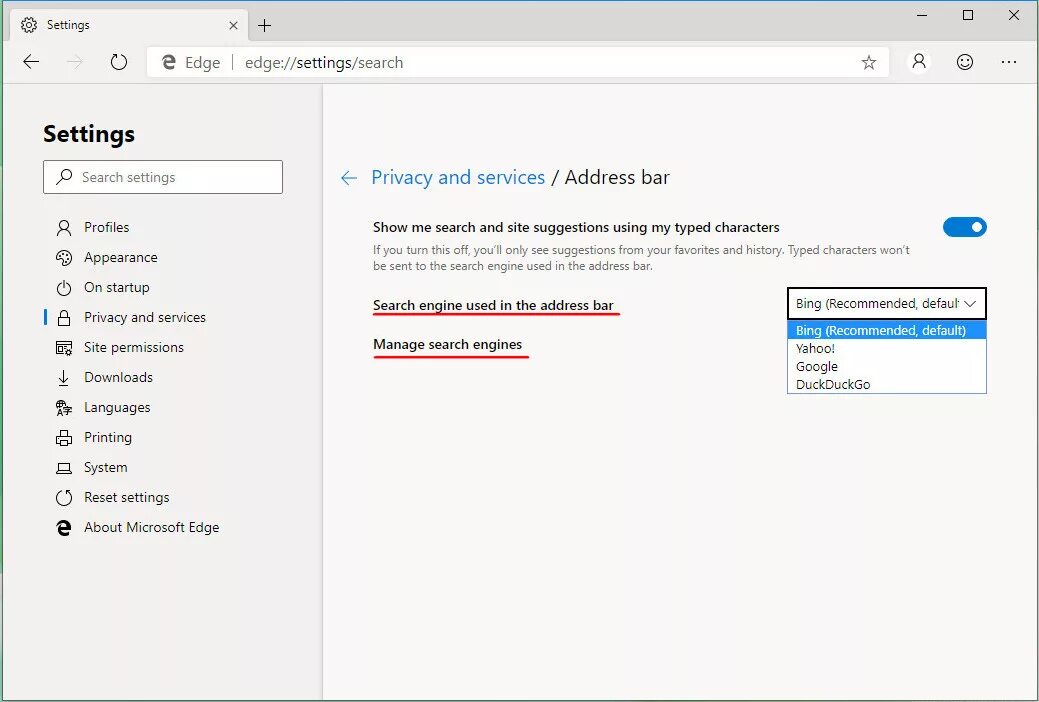Toggle off search and site suggestions switch
The height and width of the screenshot is (702, 1039).
click(x=964, y=227)
